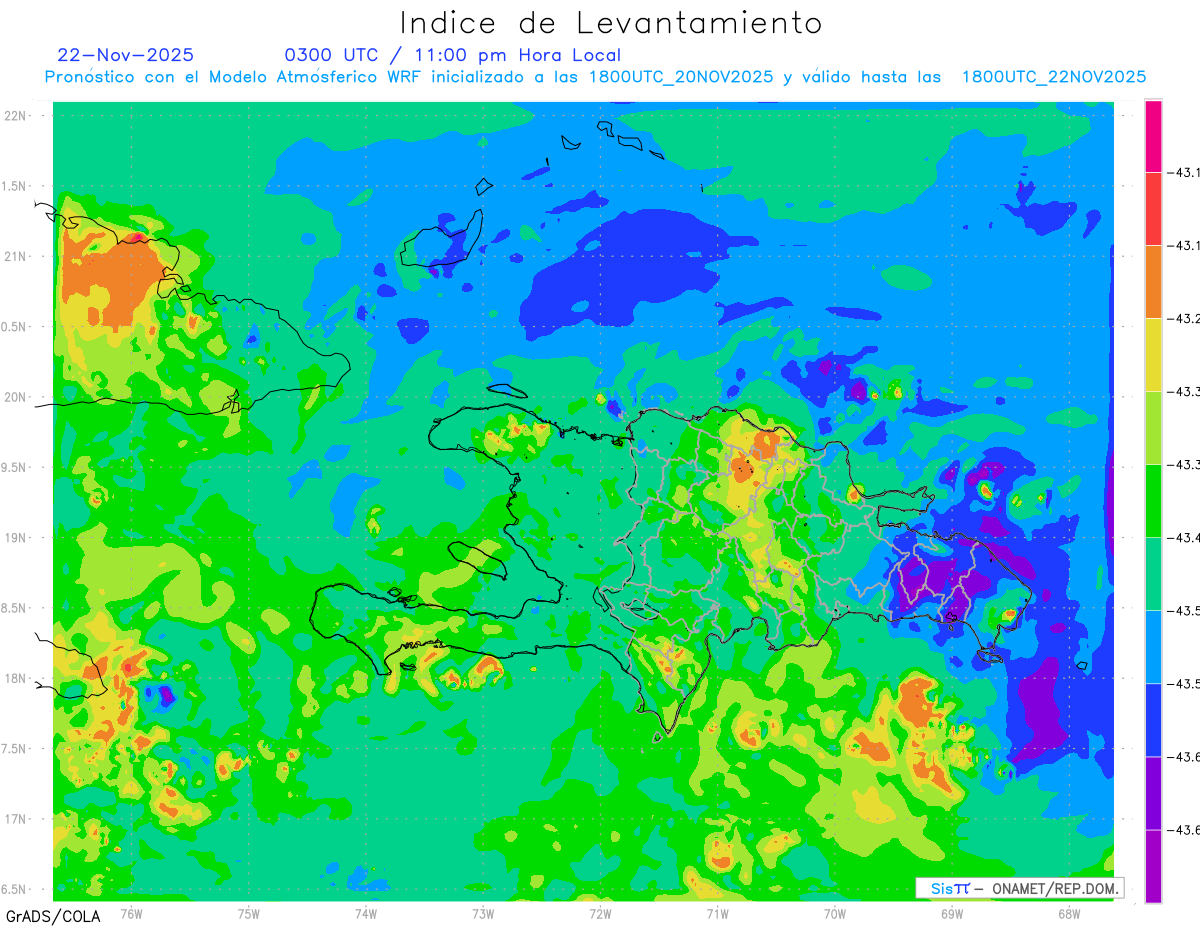Click the "69W" longitude label
1200x927 pixels.
[x=952, y=914]
